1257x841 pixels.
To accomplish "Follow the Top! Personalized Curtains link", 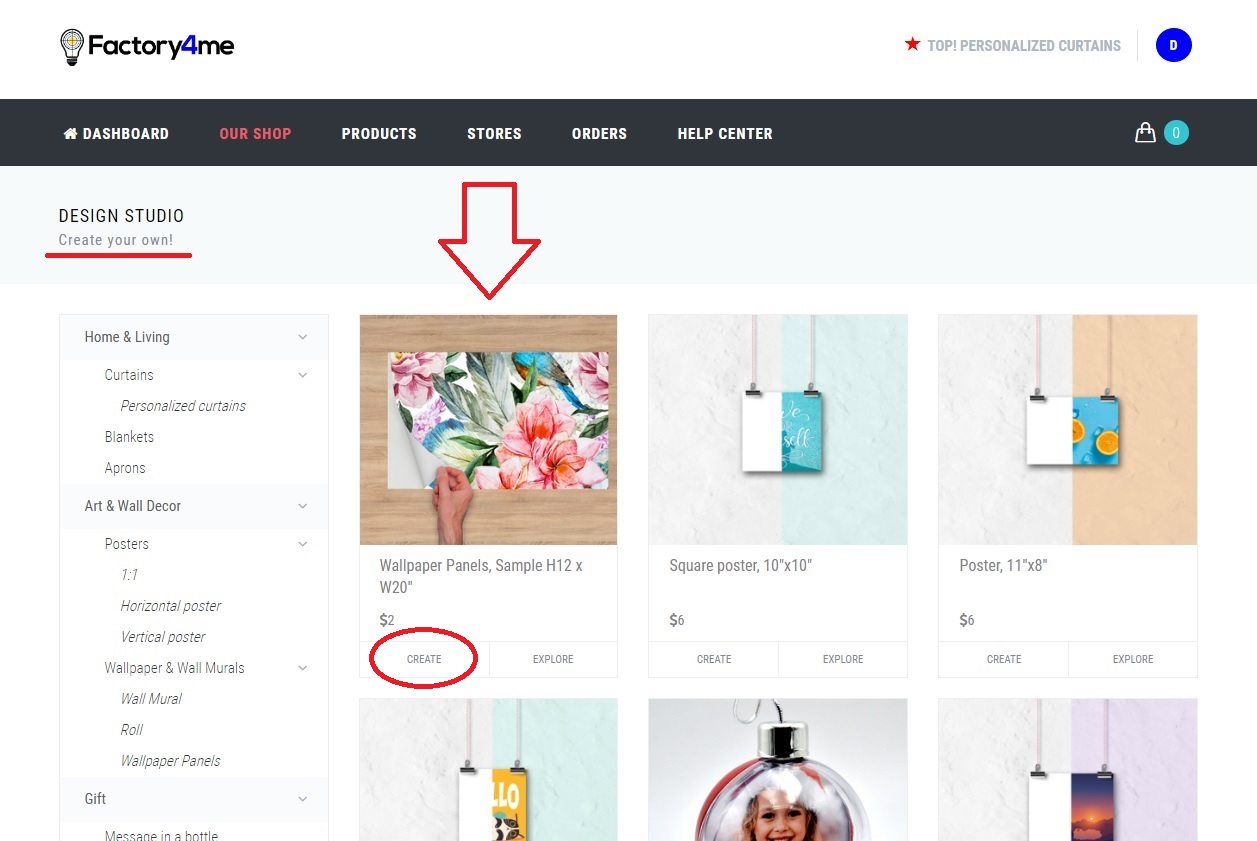I will point(1024,46).
